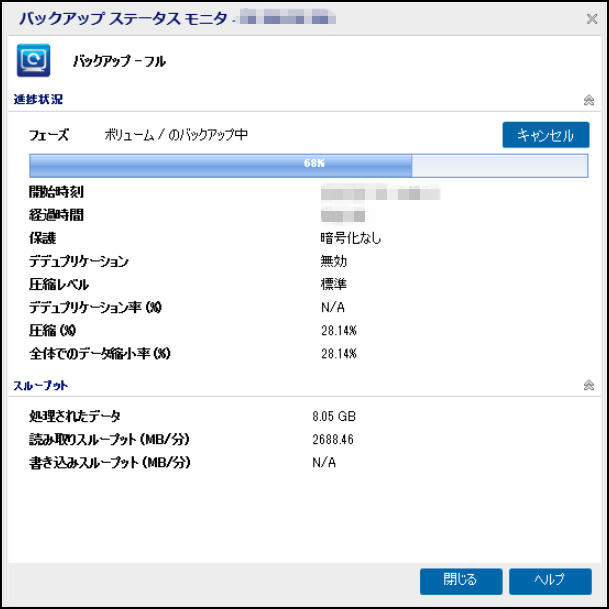Select the phase text ボリューム / のバックアップ中
Screen dimensions: 609x609
tap(176, 135)
